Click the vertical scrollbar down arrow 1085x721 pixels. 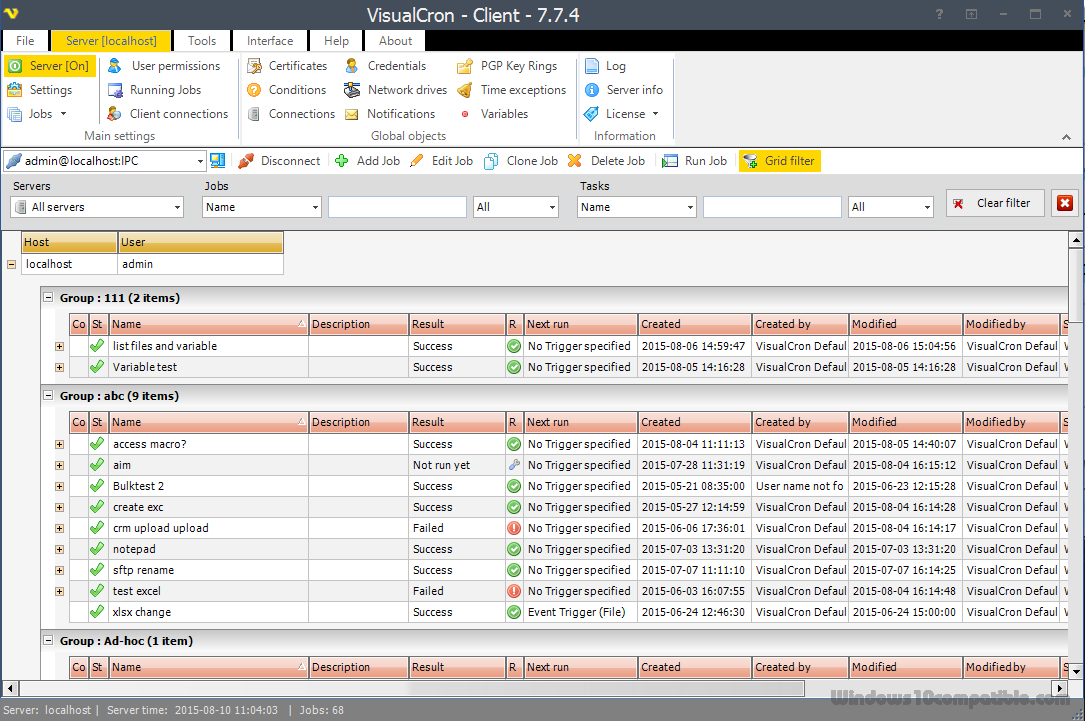pos(1076,671)
